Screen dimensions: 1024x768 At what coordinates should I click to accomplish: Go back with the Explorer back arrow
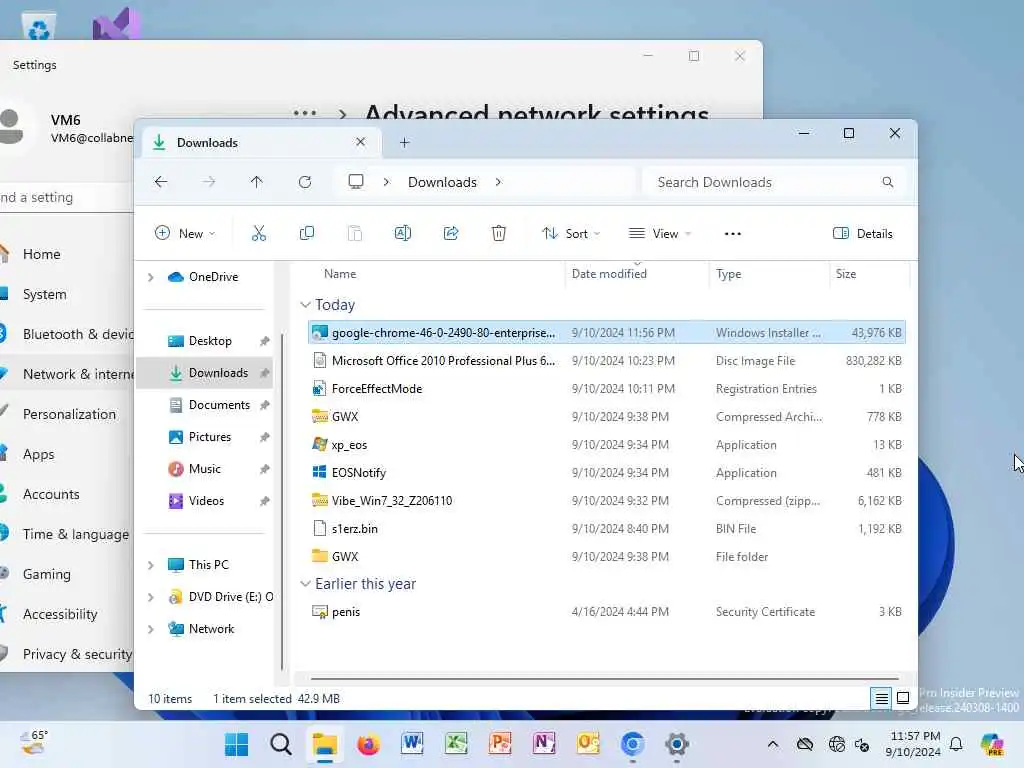pos(161,182)
